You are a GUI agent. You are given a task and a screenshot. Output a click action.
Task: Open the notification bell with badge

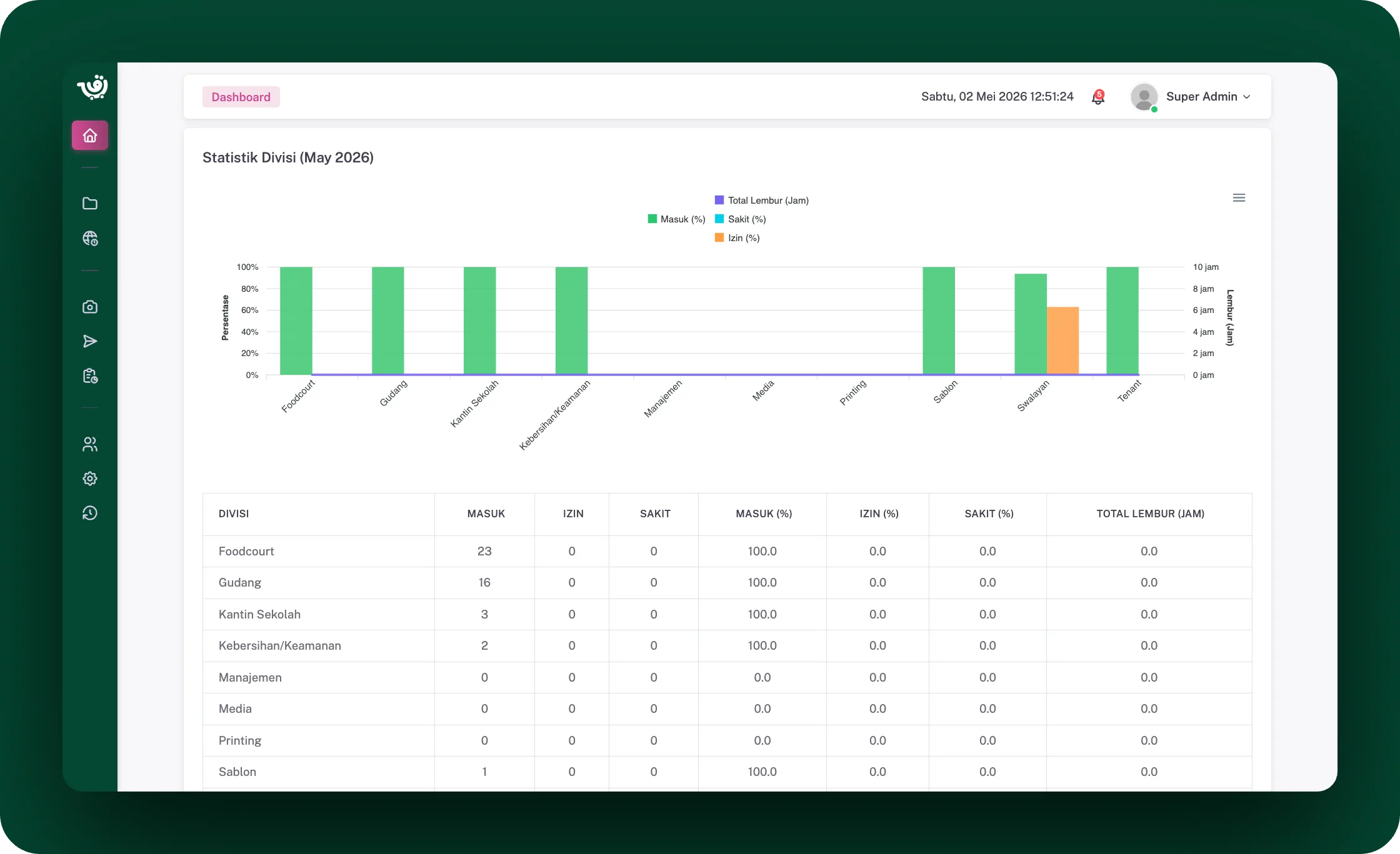coord(1098,97)
